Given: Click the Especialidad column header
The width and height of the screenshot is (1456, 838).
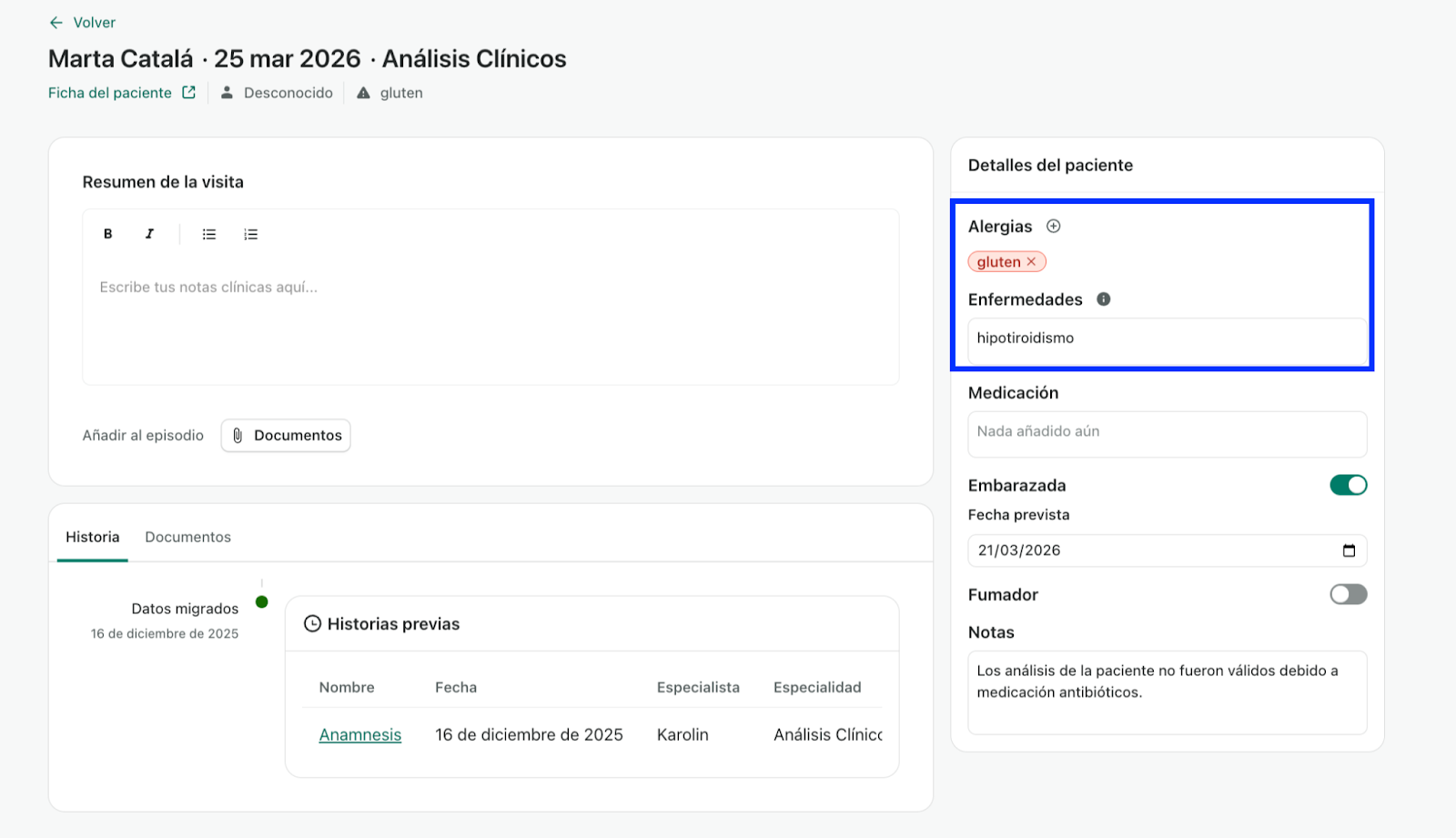Looking at the screenshot, I should tap(817, 687).
